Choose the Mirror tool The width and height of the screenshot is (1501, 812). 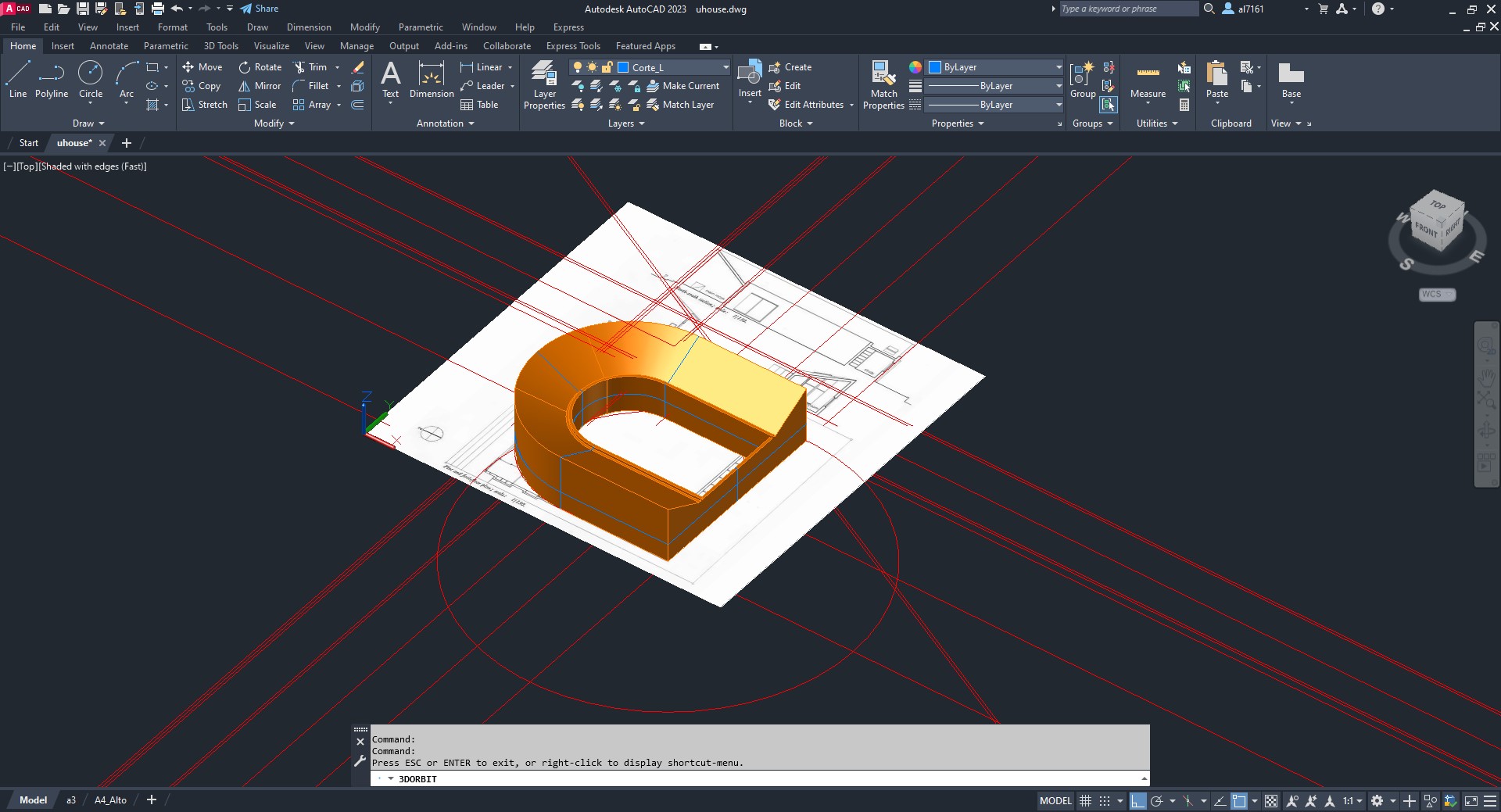pyautogui.click(x=260, y=86)
